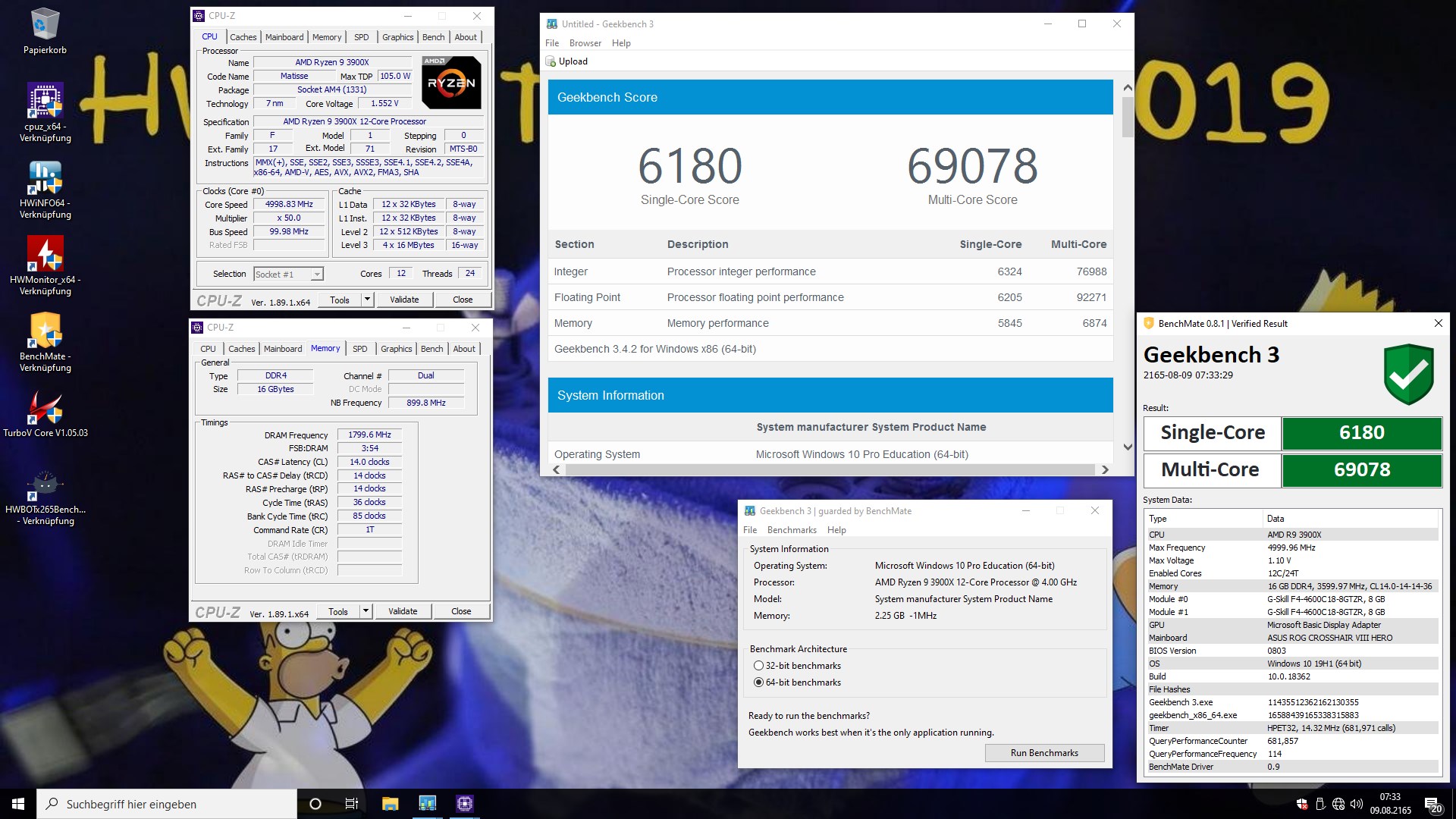The width and height of the screenshot is (1456, 819).
Task: Click the USB eject tray icon
Action: tap(1320, 804)
